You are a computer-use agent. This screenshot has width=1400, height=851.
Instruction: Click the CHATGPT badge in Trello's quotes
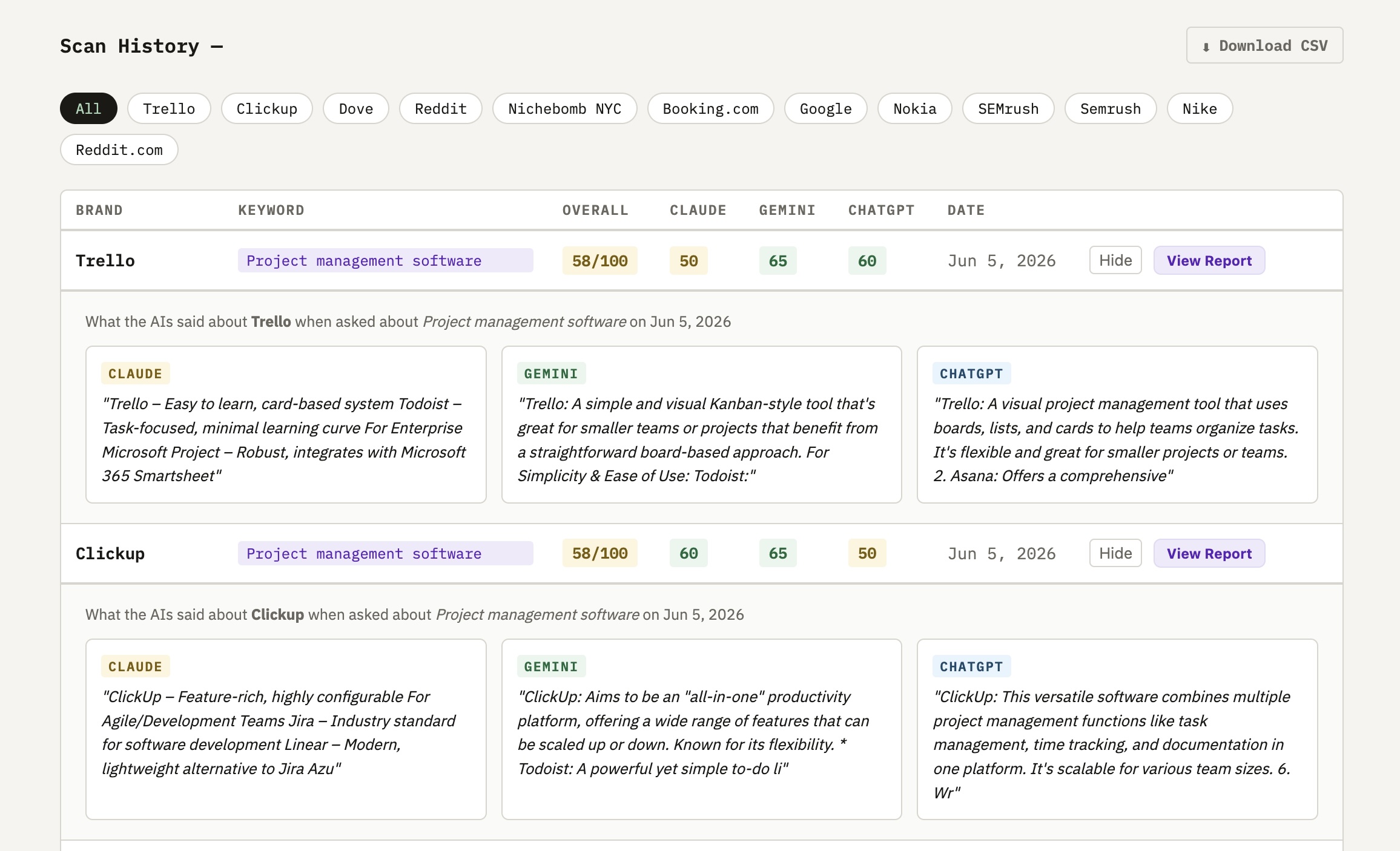coord(971,374)
